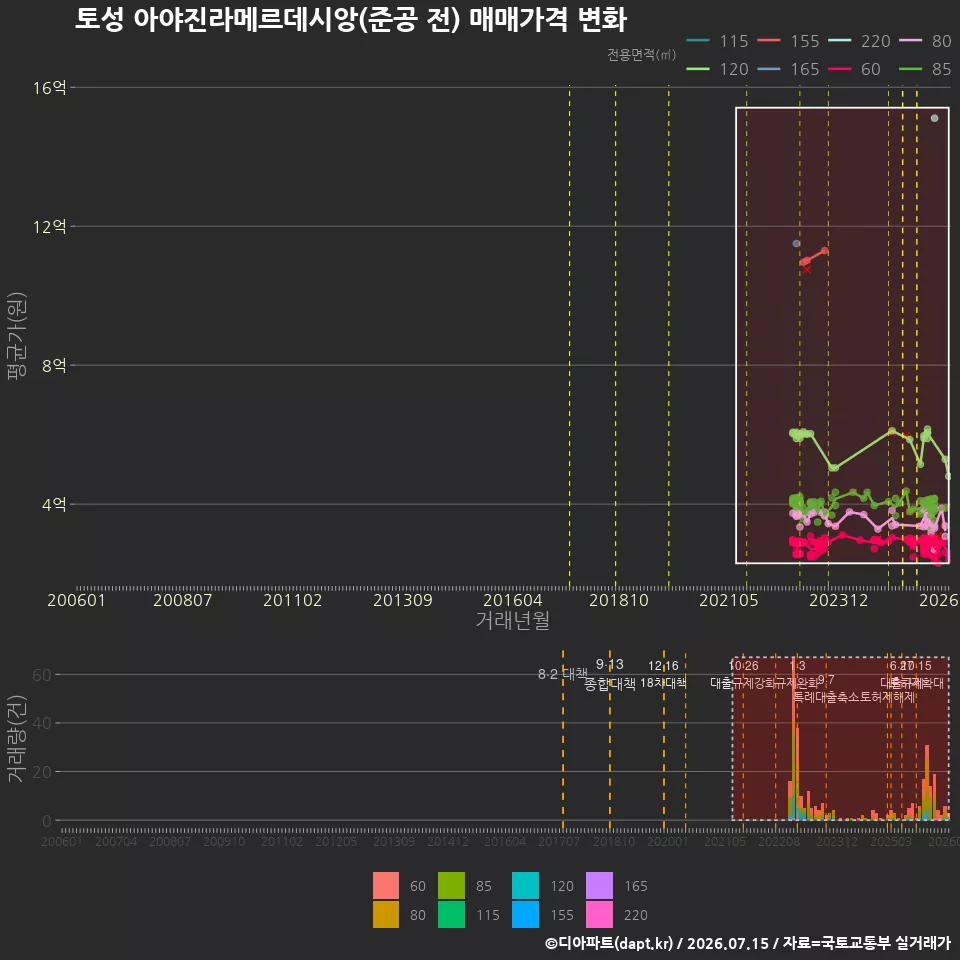Click the olive-green 85 bar legend swatch
This screenshot has width=960, height=960.
451,885
